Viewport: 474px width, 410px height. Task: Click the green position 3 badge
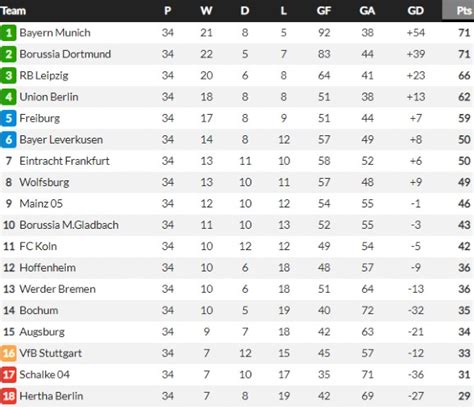coord(8,76)
